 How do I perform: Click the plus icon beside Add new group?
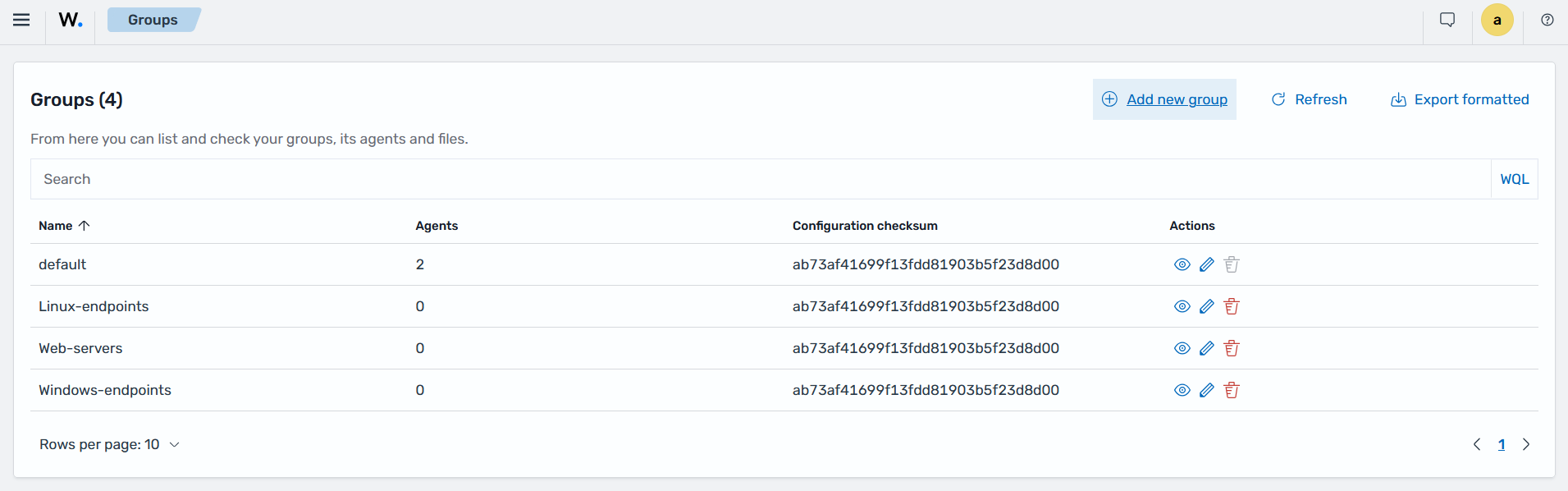[1109, 99]
